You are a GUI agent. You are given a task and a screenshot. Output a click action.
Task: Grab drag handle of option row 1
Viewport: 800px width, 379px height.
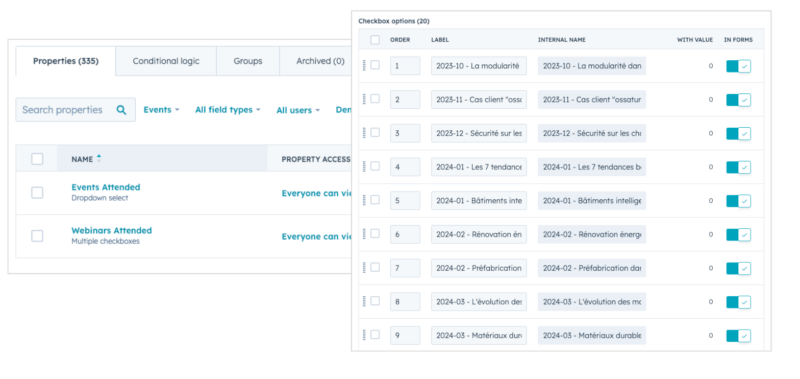point(364,65)
